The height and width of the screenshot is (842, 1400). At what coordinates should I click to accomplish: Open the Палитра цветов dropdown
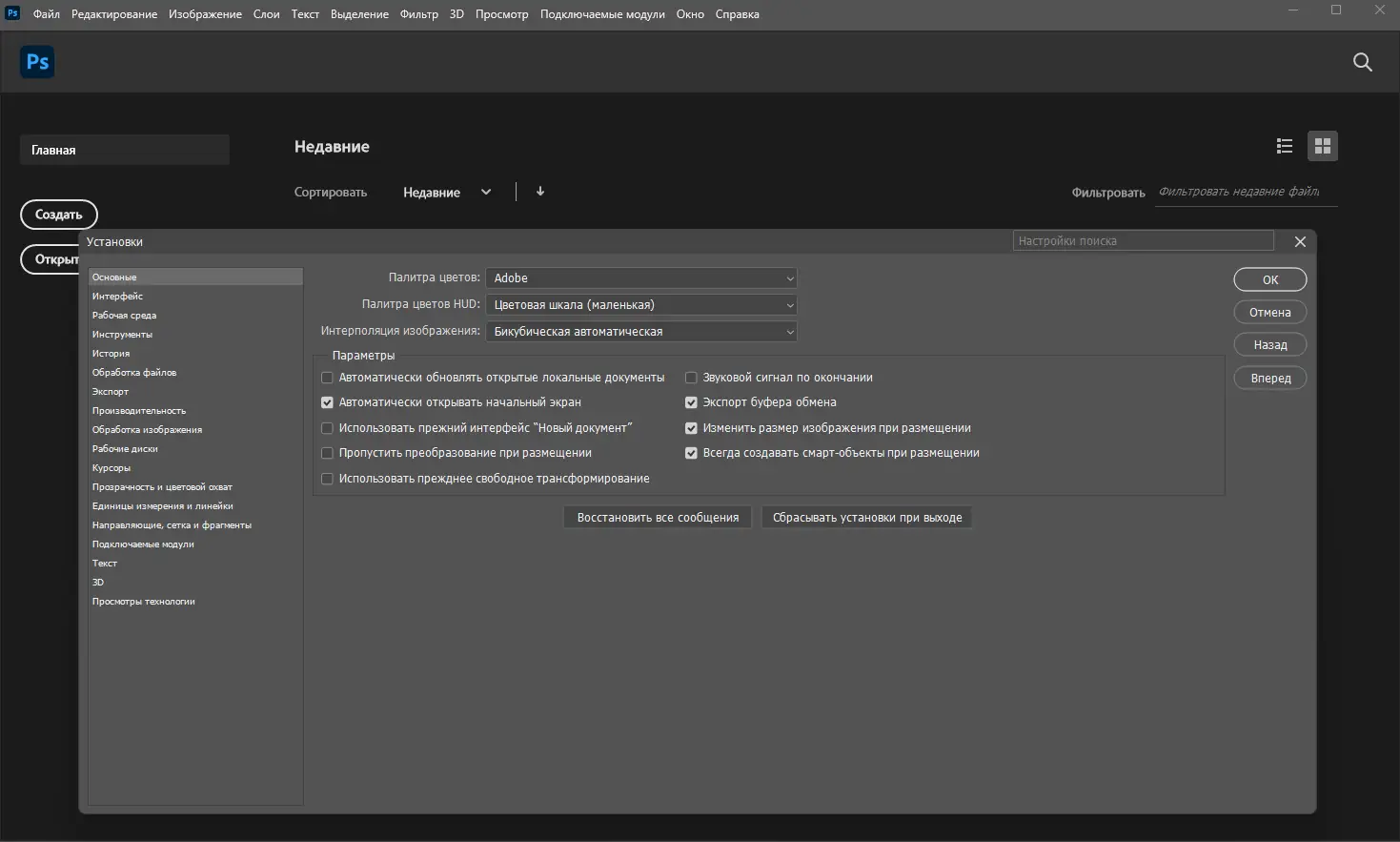[641, 277]
